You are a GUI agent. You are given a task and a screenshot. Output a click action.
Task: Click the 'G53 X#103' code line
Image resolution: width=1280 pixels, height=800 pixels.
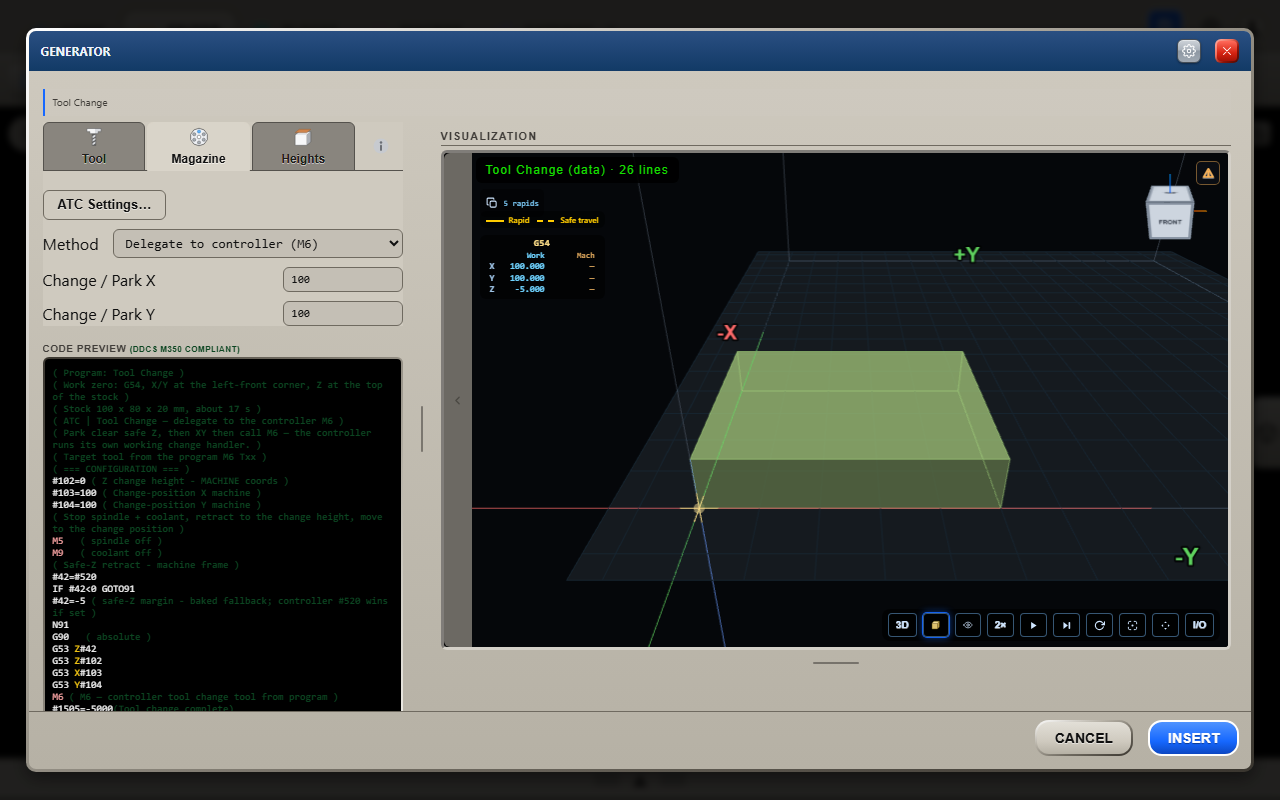tap(77, 673)
